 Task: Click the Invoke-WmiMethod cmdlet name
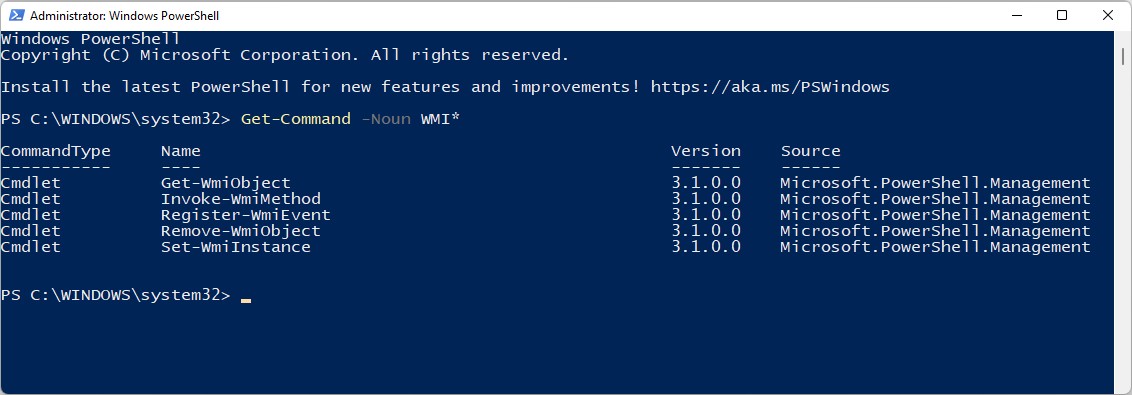click(240, 199)
